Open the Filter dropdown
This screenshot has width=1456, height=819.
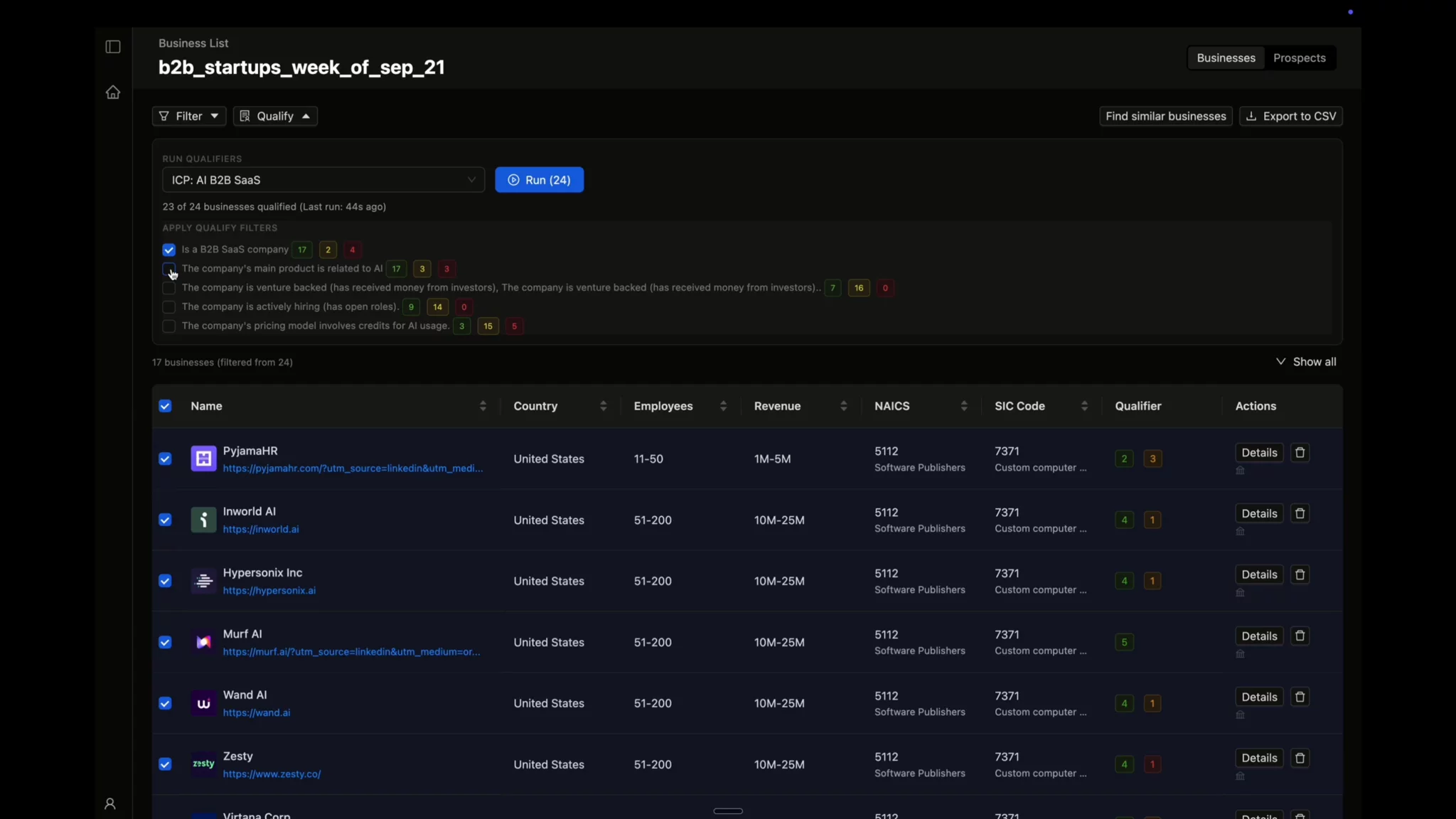coord(189,116)
